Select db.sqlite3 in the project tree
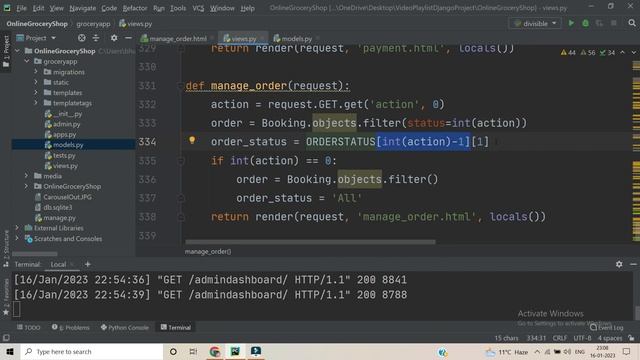 tap(58, 207)
